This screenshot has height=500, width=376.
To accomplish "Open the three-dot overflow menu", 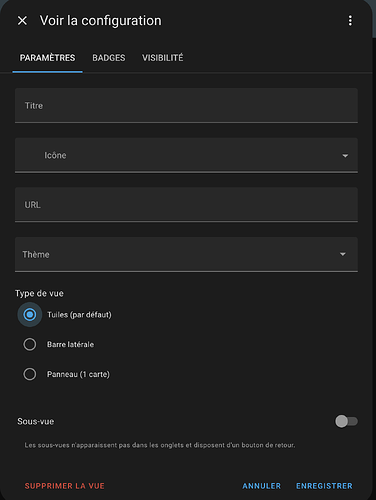I will (350, 21).
